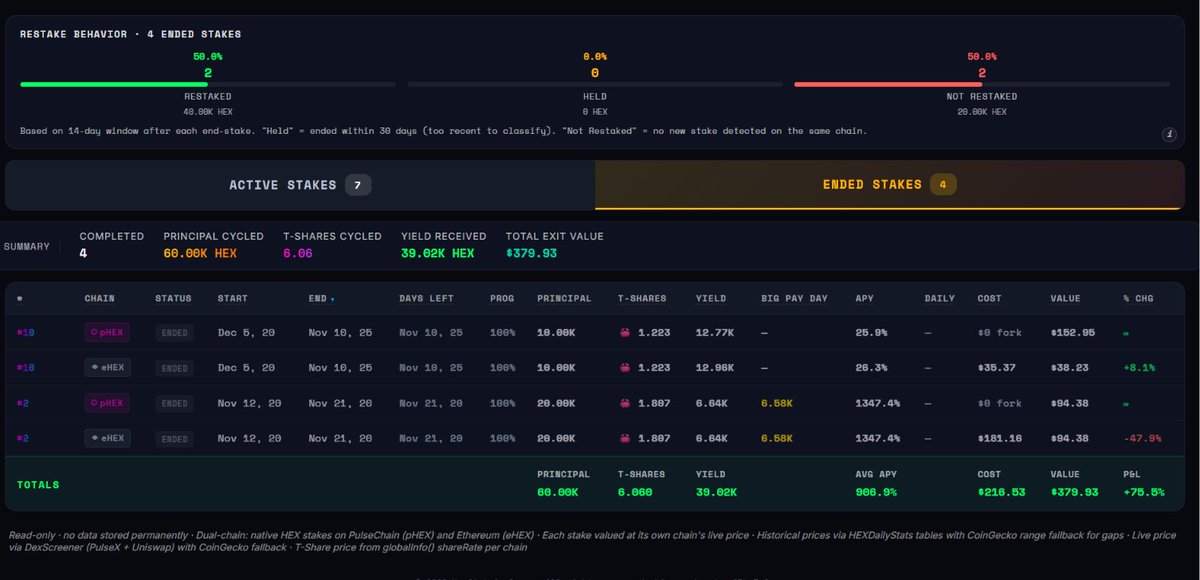The height and width of the screenshot is (580, 1200).
Task: Sort table by DAYS LEFT column header
Action: [x=426, y=299]
